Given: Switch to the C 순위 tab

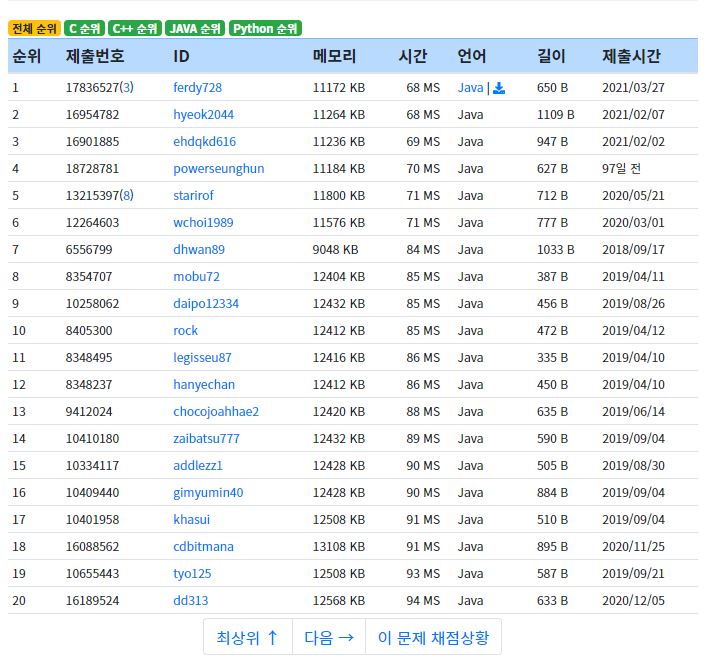Looking at the screenshot, I should [84, 28].
